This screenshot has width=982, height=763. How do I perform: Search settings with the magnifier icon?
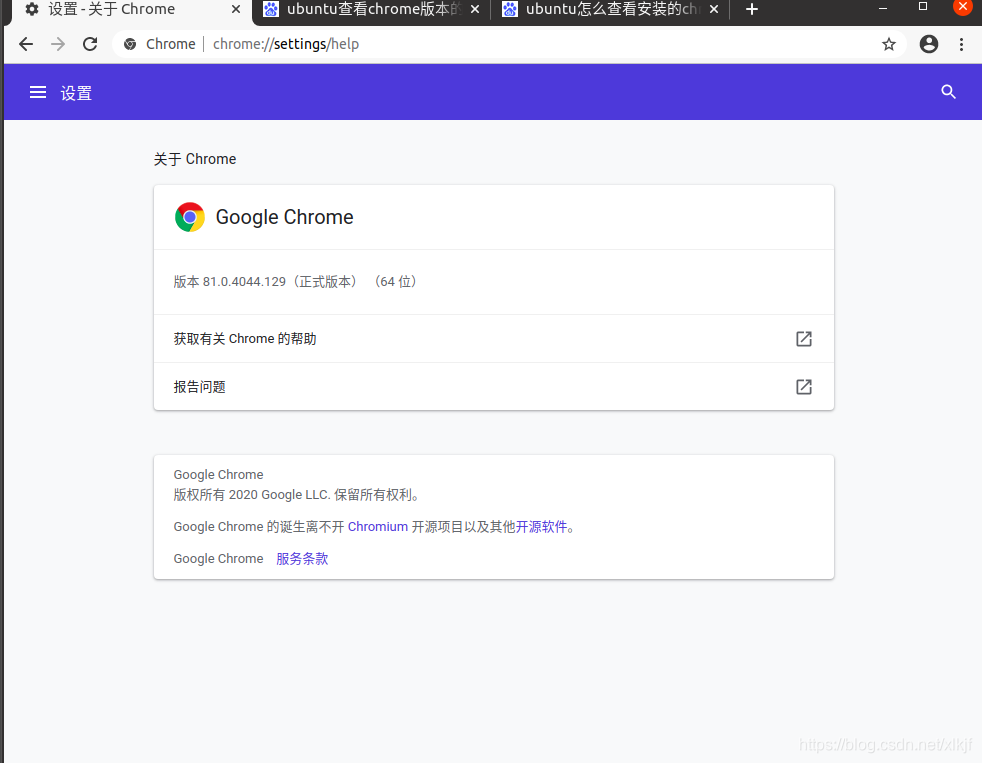[948, 92]
